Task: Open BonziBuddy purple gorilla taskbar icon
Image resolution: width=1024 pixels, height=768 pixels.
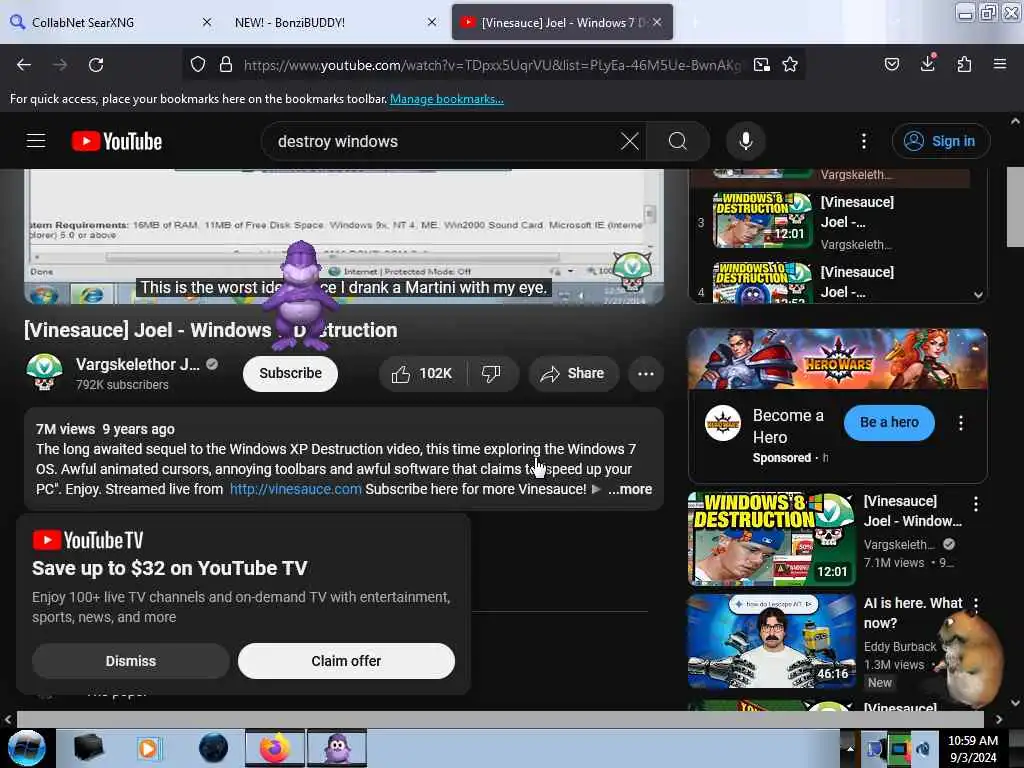Action: point(337,748)
